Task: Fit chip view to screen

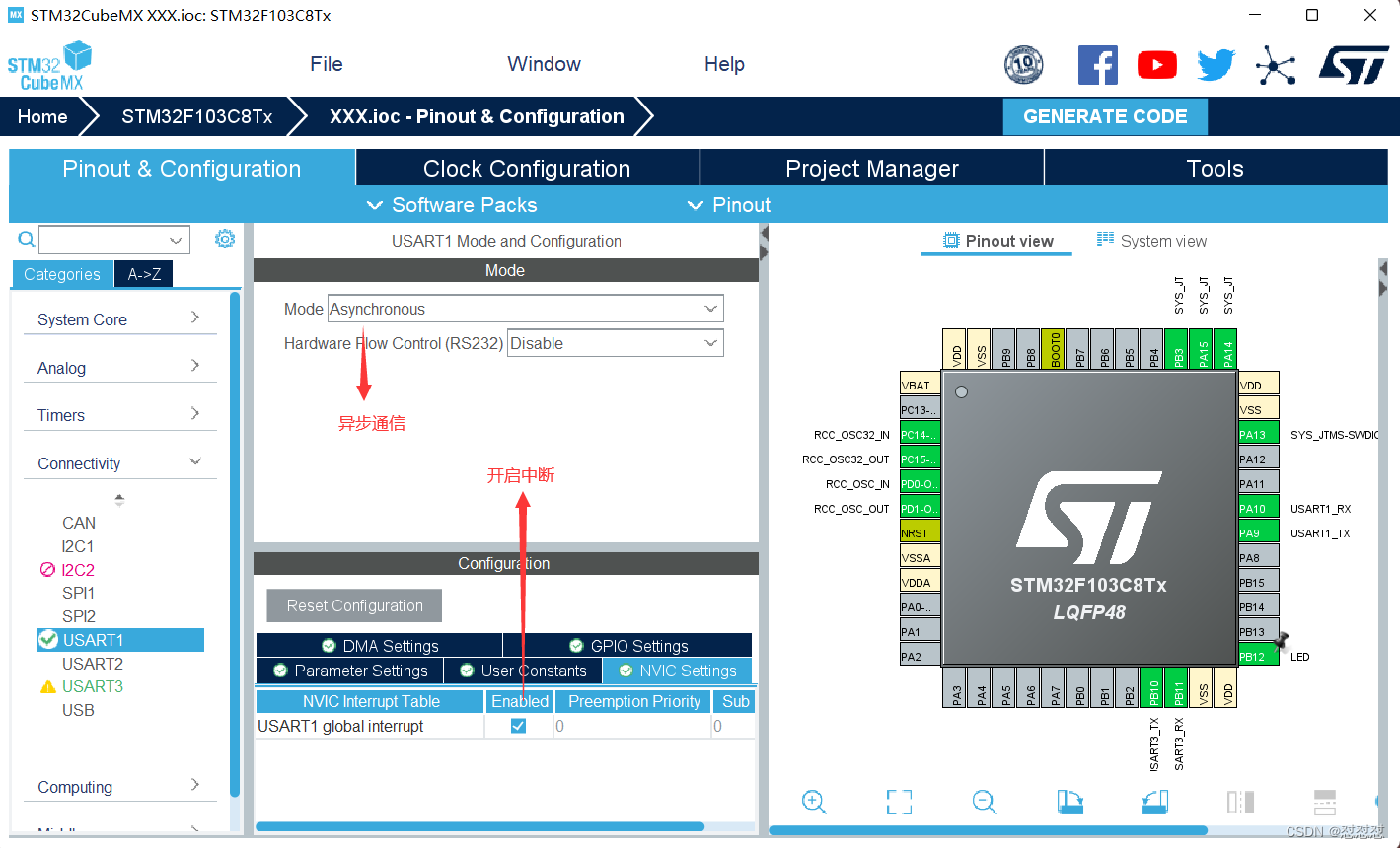Action: [899, 802]
